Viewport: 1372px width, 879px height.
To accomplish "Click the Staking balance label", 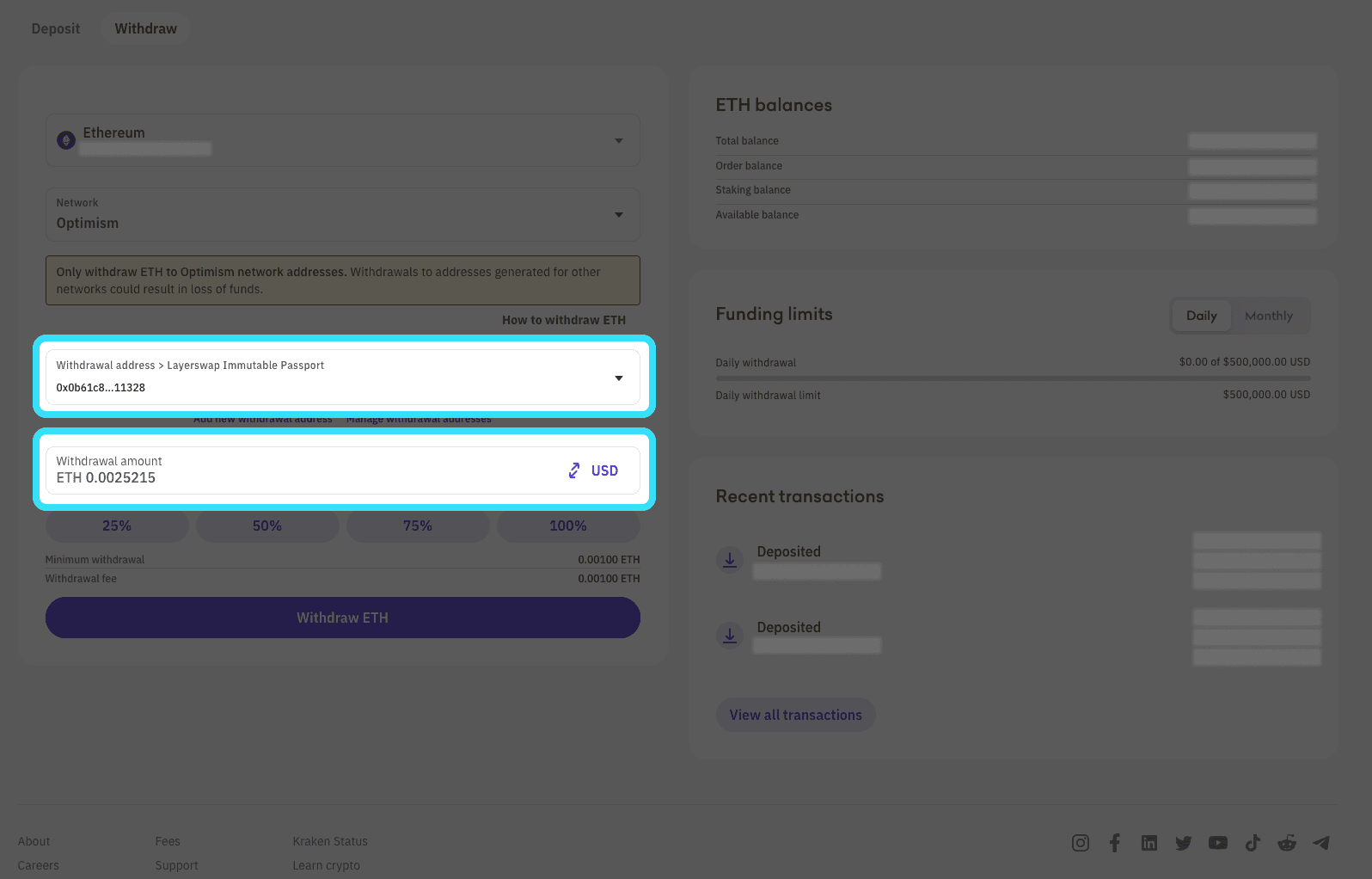I will 753,190.
